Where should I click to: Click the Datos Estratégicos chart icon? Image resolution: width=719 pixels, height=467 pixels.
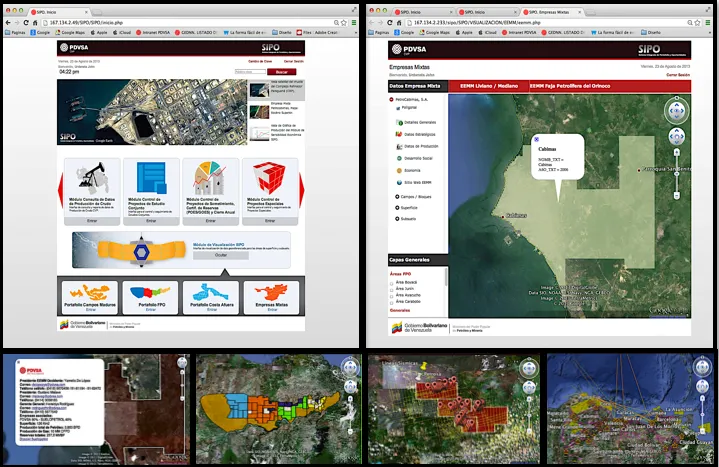pyautogui.click(x=399, y=134)
